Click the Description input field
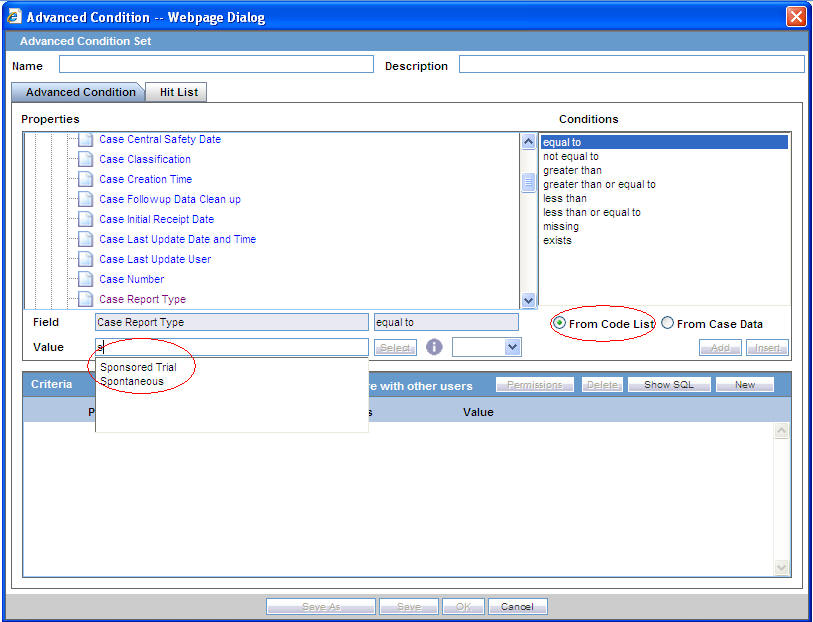The height and width of the screenshot is (622, 813). coord(632,64)
